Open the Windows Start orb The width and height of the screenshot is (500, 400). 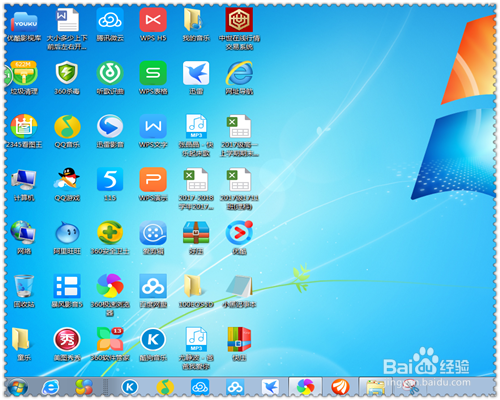(18, 387)
